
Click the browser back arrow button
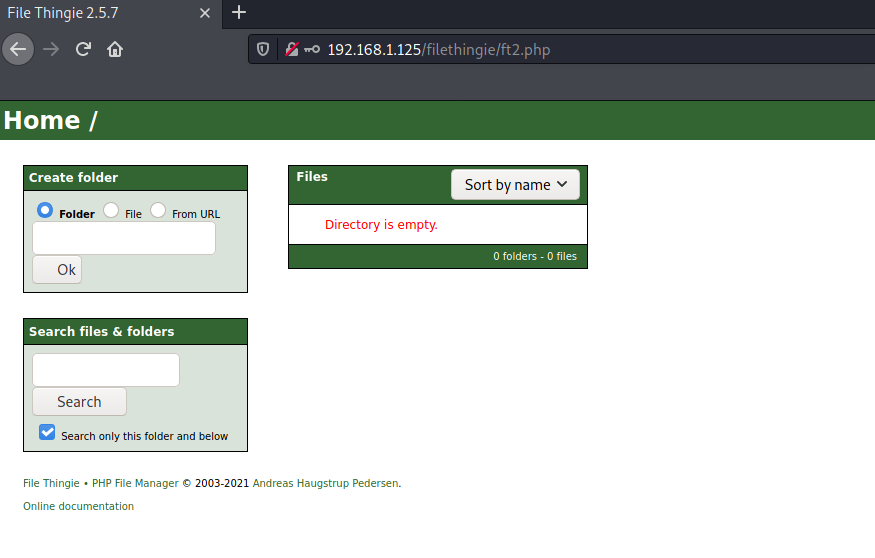pyautogui.click(x=18, y=49)
